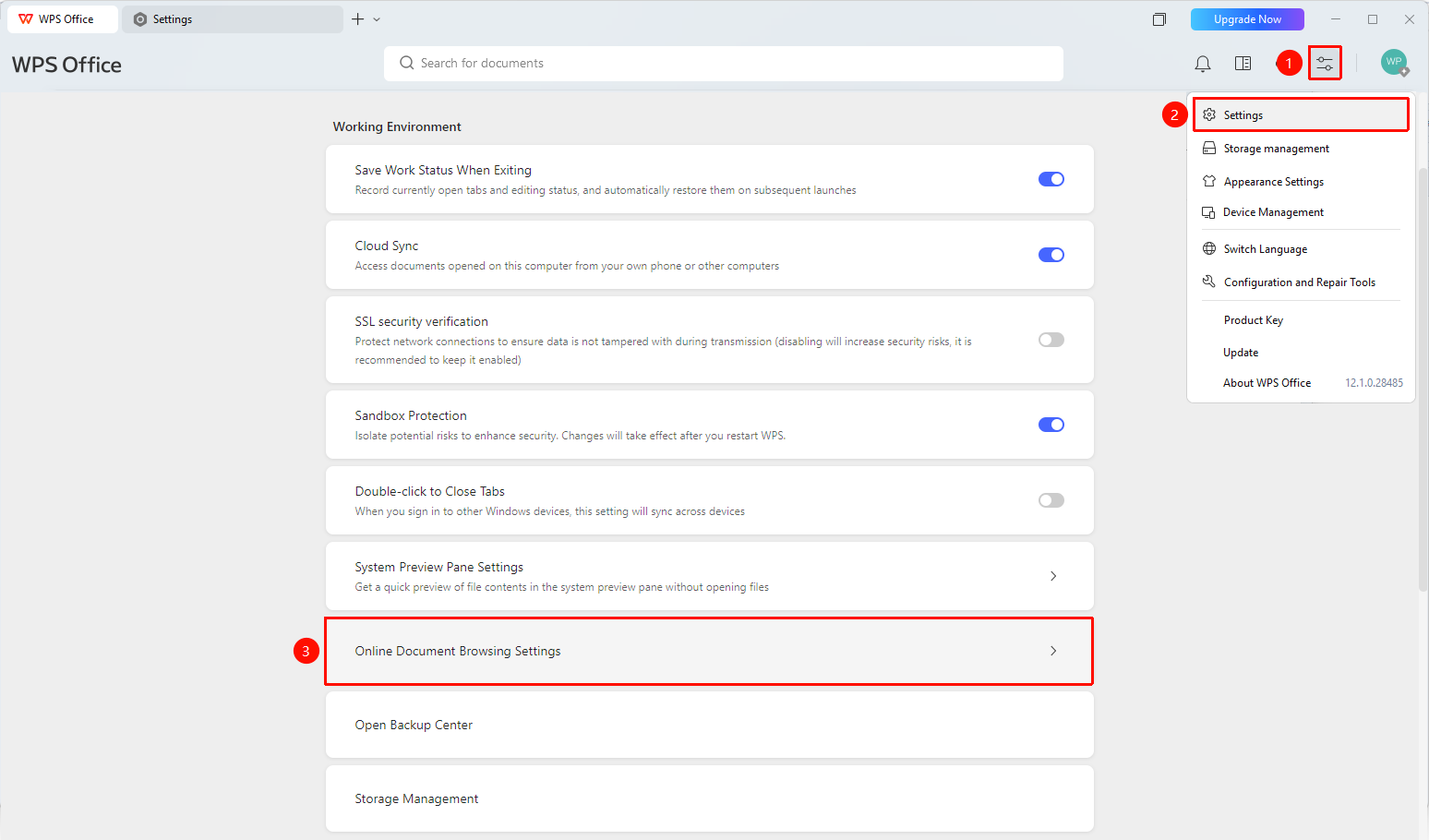
Task: Enable Double-click to Close Tabs
Action: 1051,500
